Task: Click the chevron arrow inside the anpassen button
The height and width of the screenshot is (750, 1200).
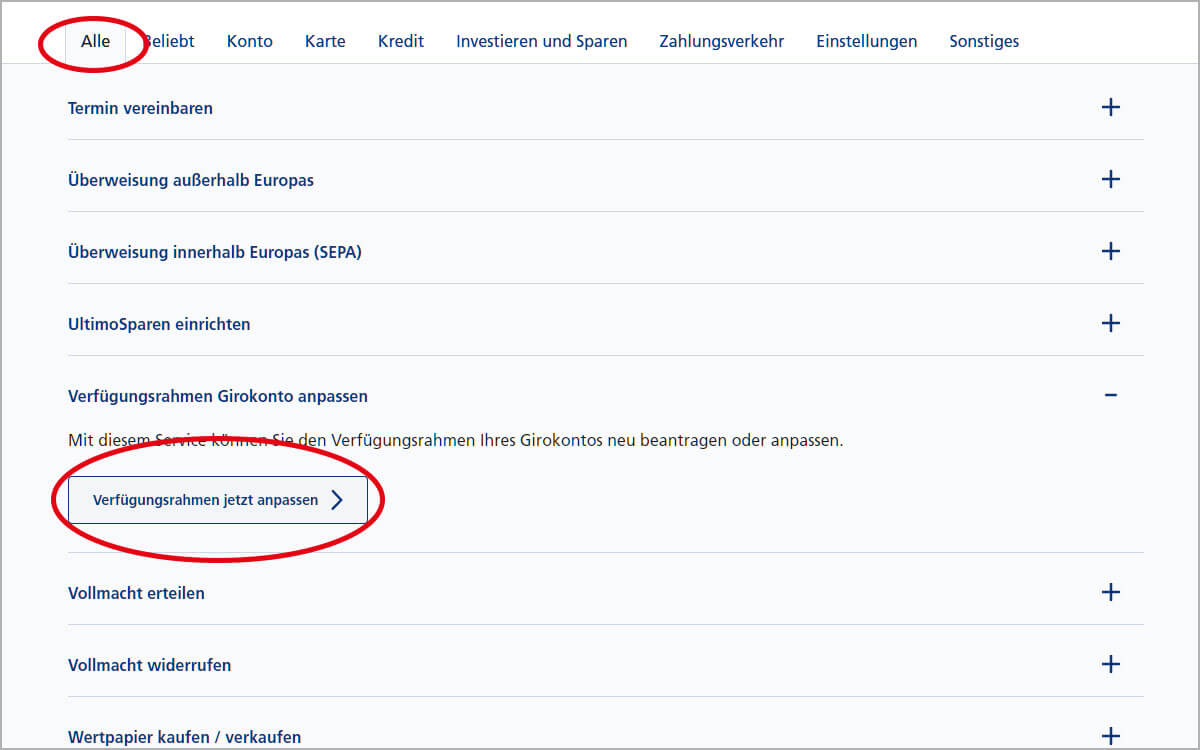Action: [338, 500]
